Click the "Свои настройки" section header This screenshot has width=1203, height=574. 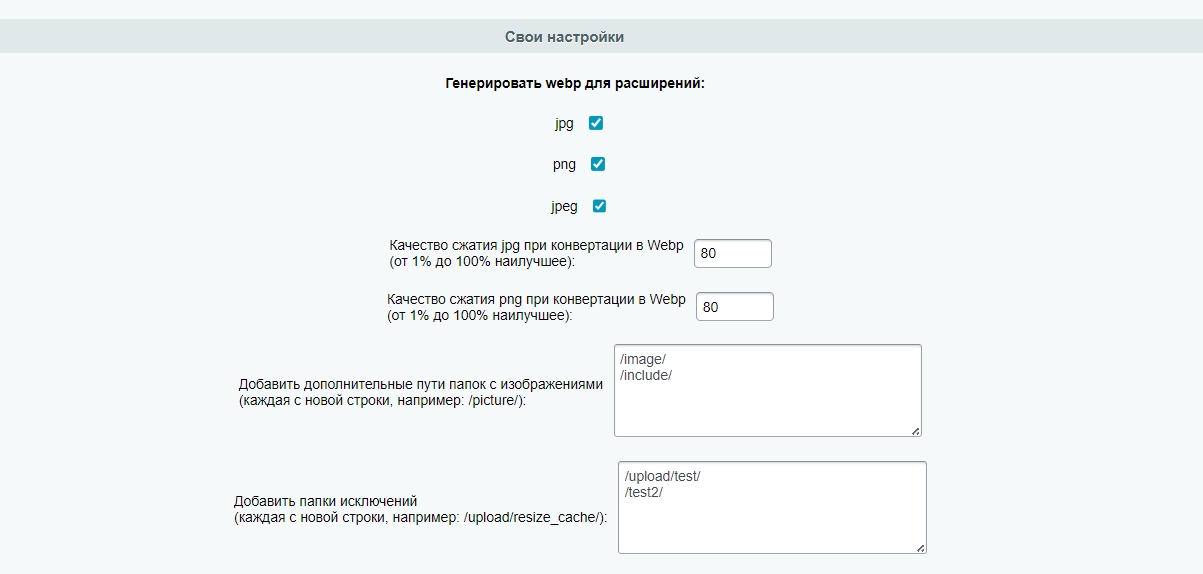(x=564, y=37)
